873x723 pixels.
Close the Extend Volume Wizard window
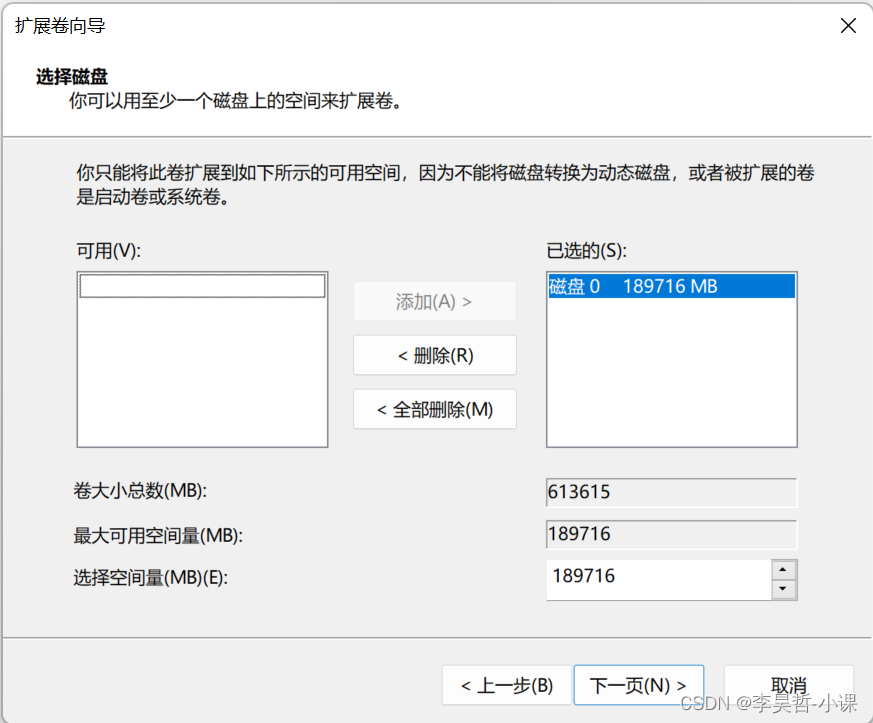pos(848,25)
